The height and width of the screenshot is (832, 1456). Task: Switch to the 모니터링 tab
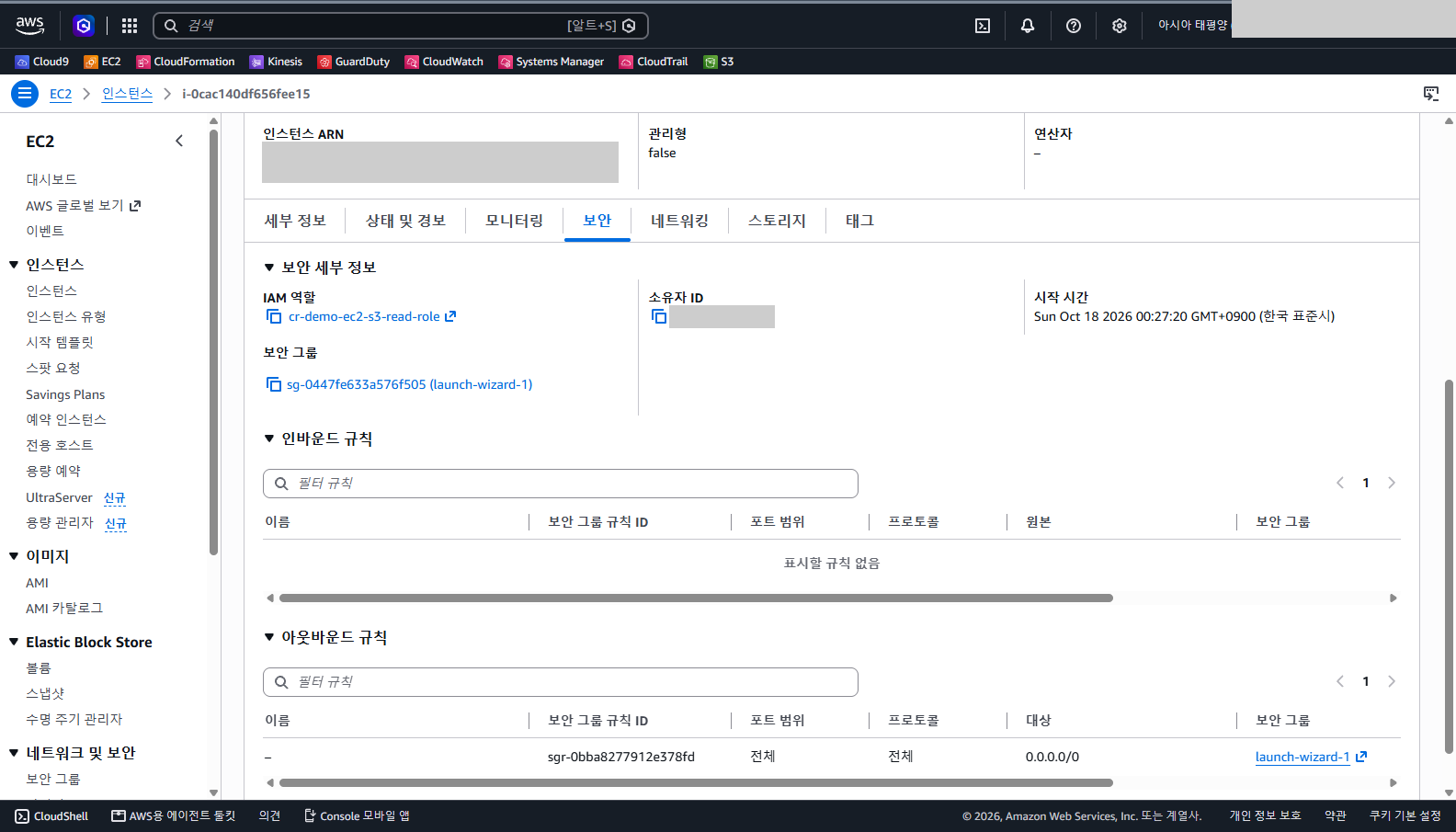tap(515, 221)
